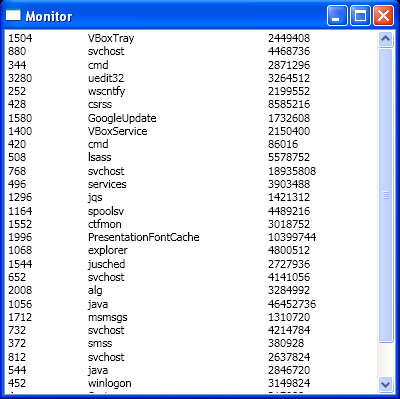
Task: Select the spoolsv process name
Action: 106,211
